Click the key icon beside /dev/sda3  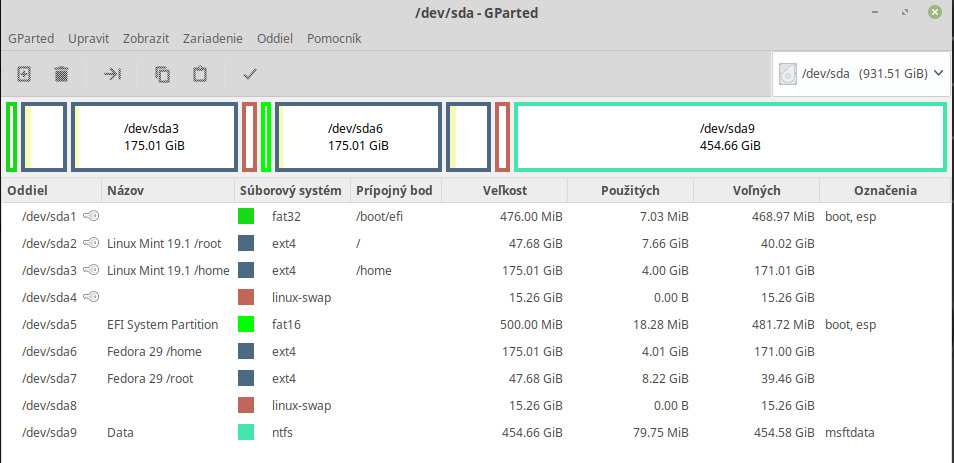click(x=91, y=270)
